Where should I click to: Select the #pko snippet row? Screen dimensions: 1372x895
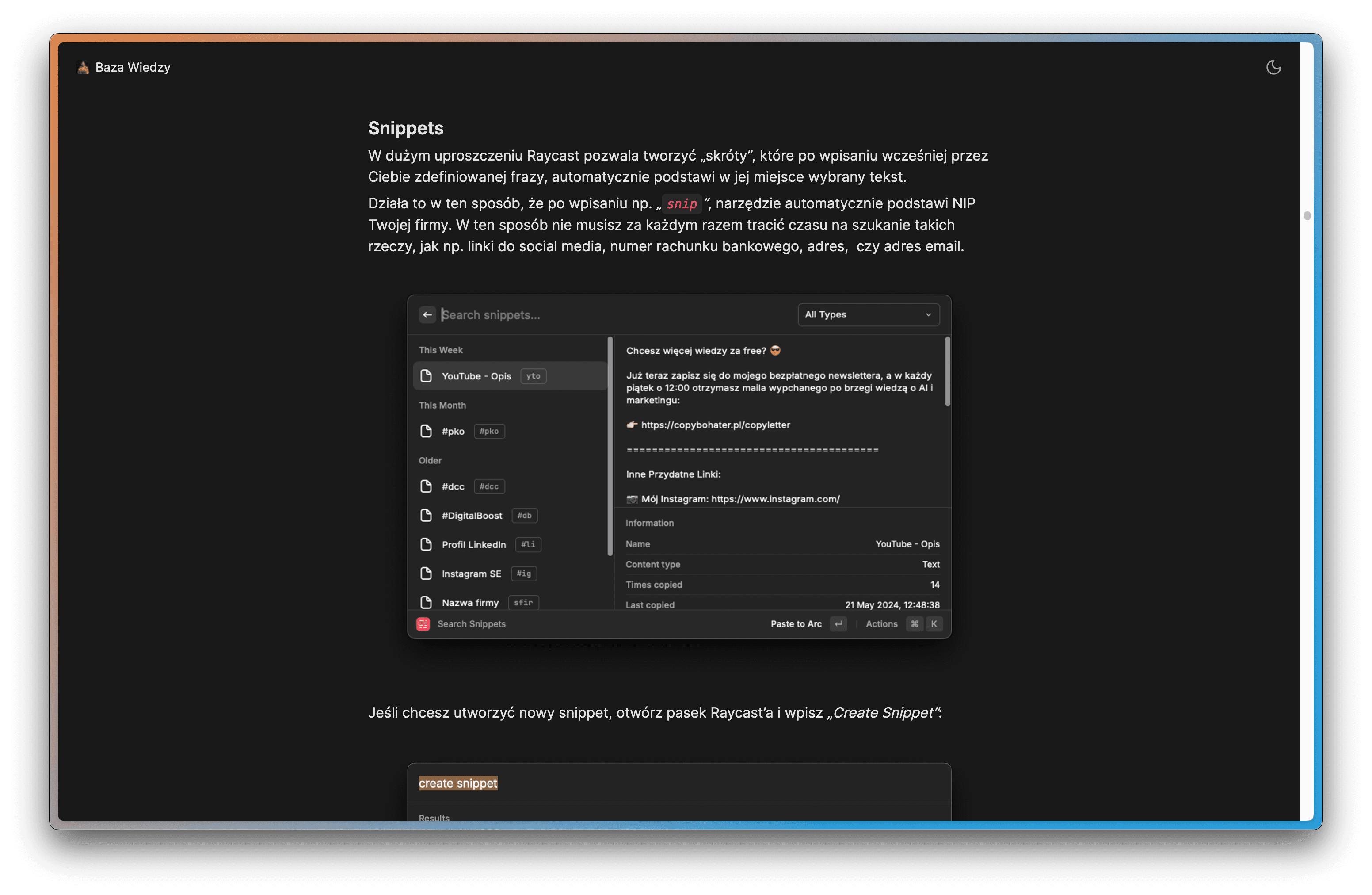[510, 431]
